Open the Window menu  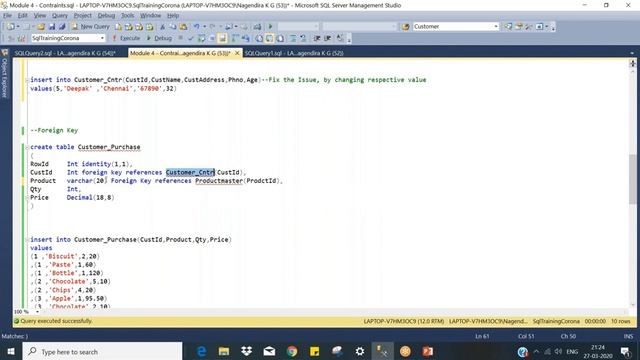[x=150, y=16]
